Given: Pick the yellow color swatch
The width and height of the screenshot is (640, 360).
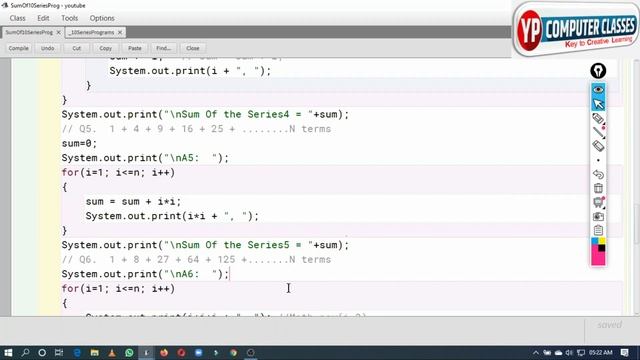Looking at the screenshot, I should tap(602, 241).
